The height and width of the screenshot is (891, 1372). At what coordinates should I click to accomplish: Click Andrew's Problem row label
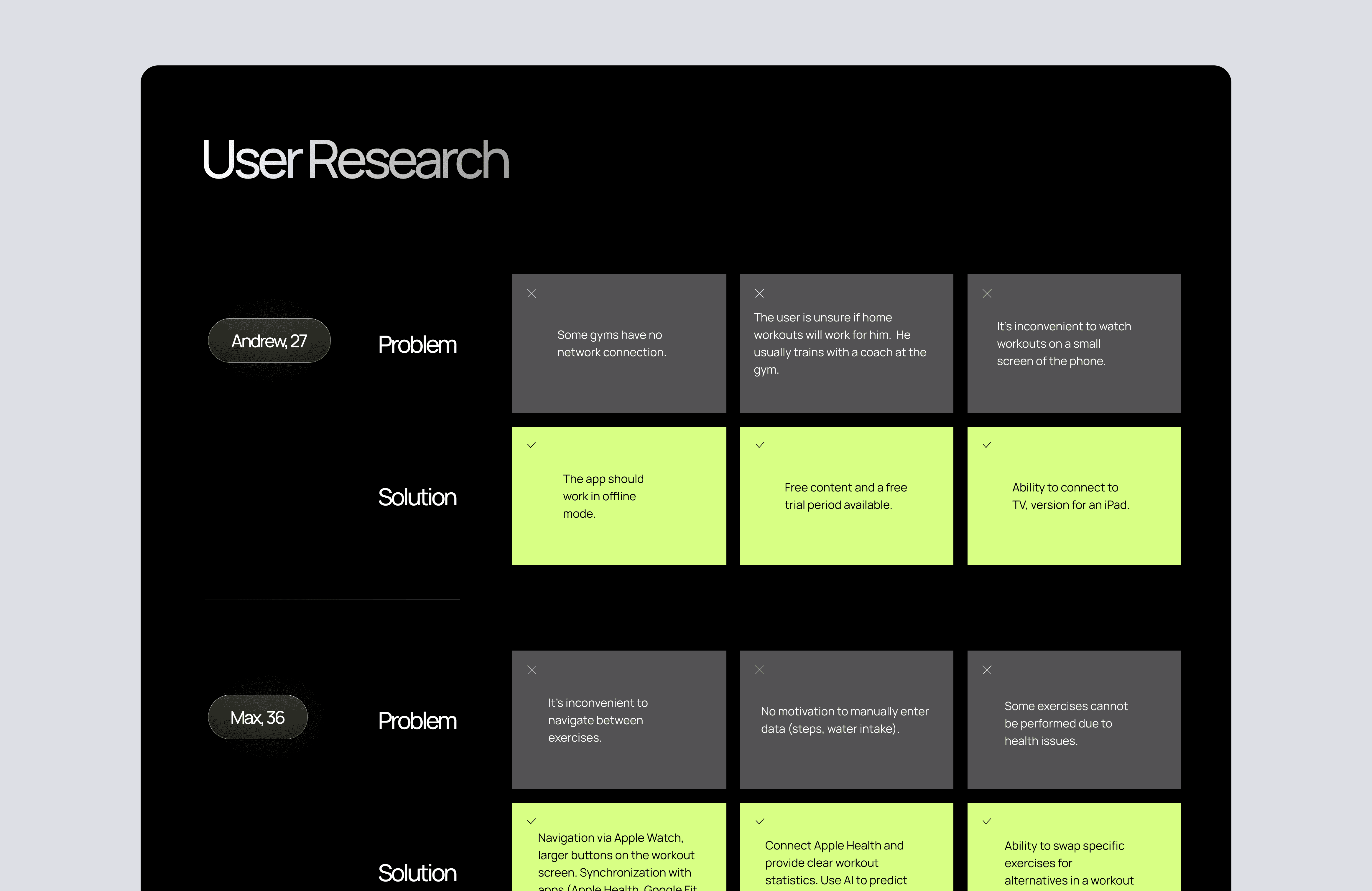coord(417,345)
